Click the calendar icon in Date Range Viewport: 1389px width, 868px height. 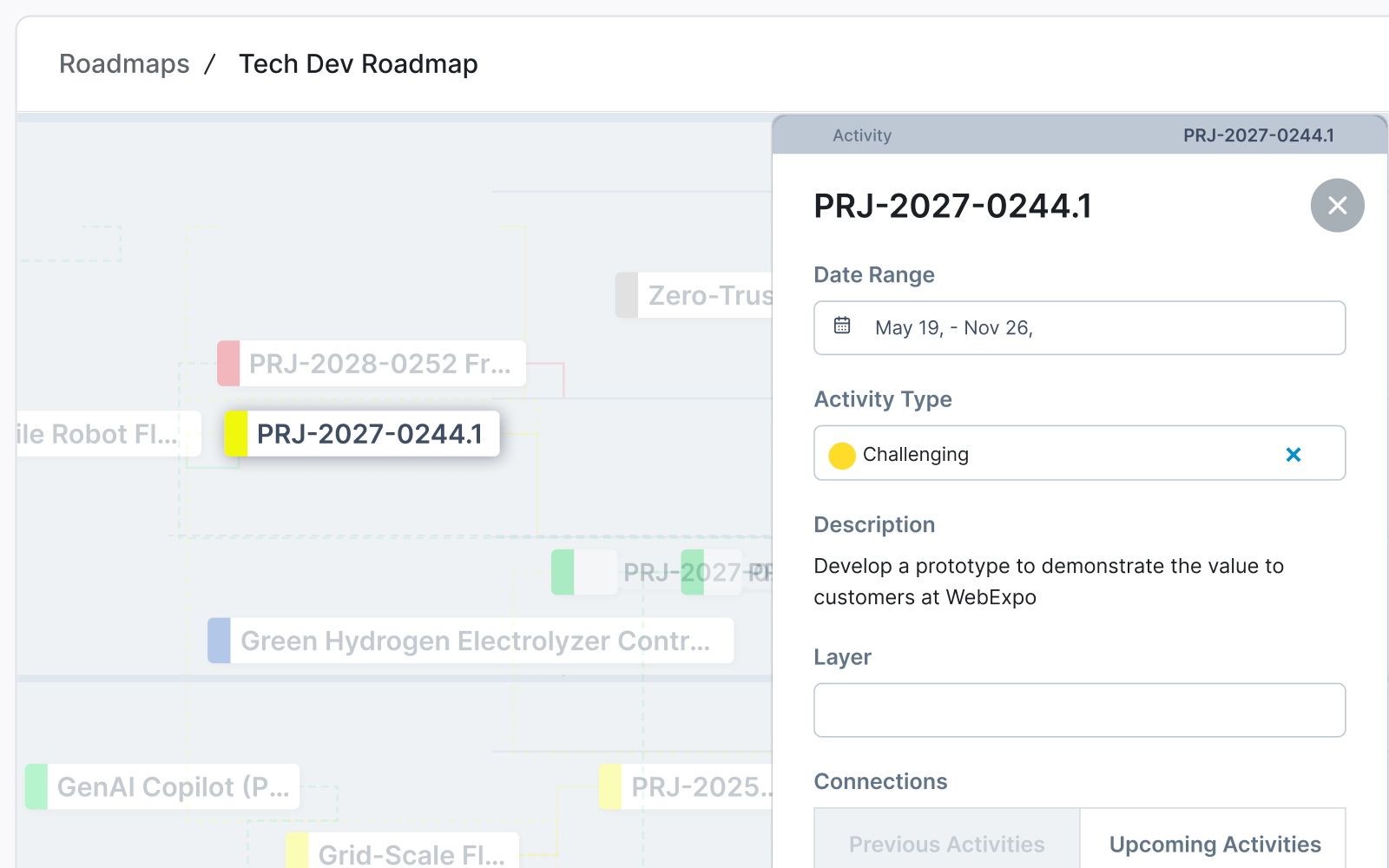tap(842, 325)
